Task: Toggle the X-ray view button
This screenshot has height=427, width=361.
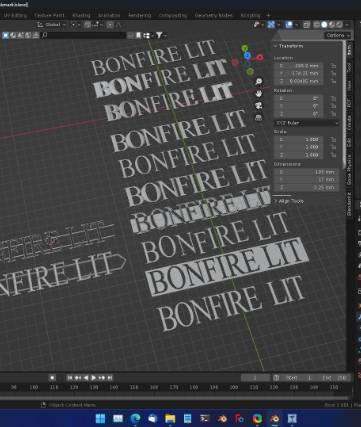Action: [307, 25]
